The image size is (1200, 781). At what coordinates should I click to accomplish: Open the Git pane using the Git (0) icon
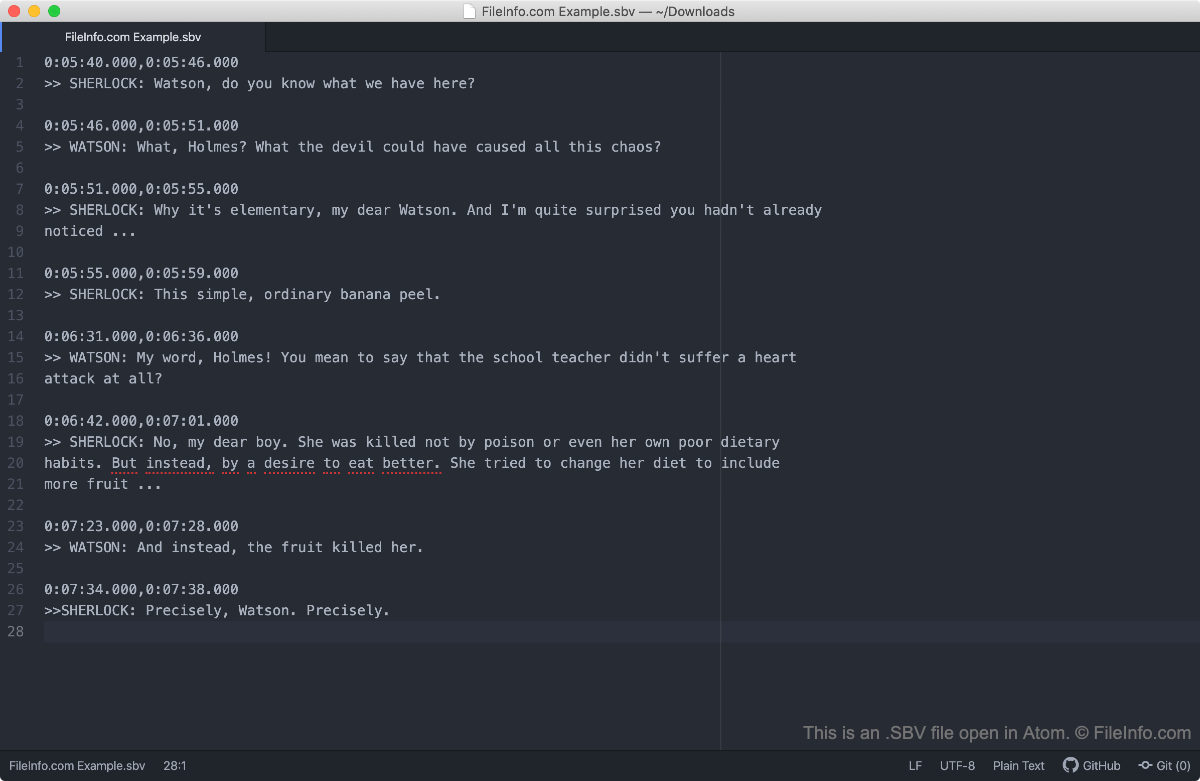pyautogui.click(x=1164, y=765)
